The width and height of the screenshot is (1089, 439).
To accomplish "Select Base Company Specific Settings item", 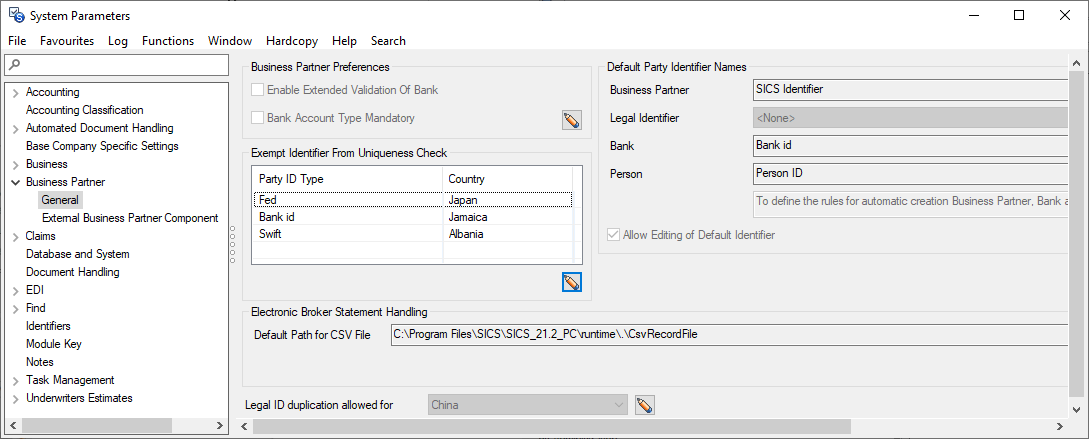I will click(x=102, y=146).
